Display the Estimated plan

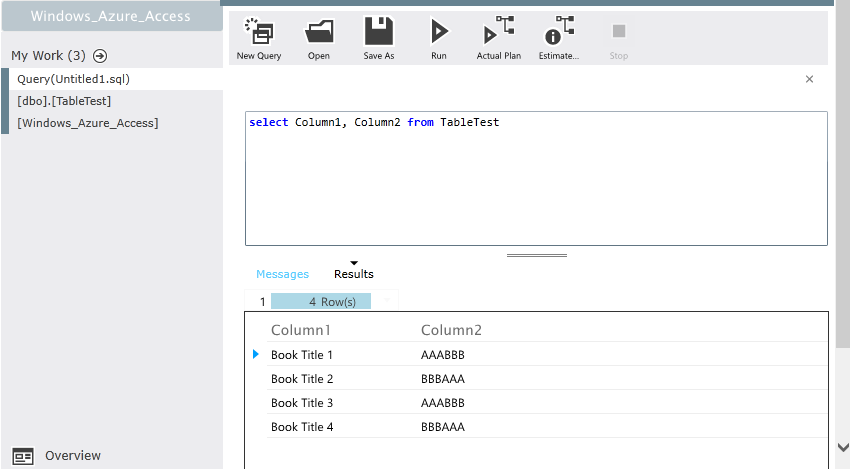pyautogui.click(x=559, y=34)
